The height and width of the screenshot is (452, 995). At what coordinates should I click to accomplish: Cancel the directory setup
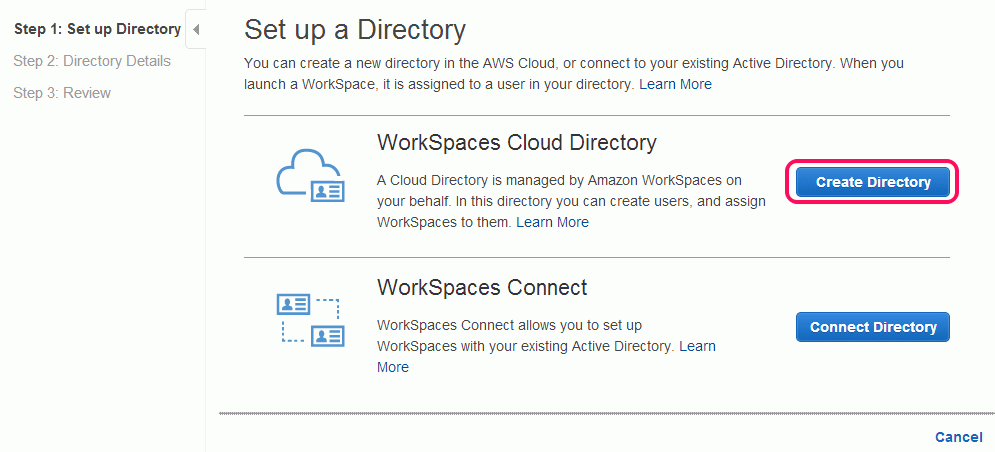click(958, 437)
